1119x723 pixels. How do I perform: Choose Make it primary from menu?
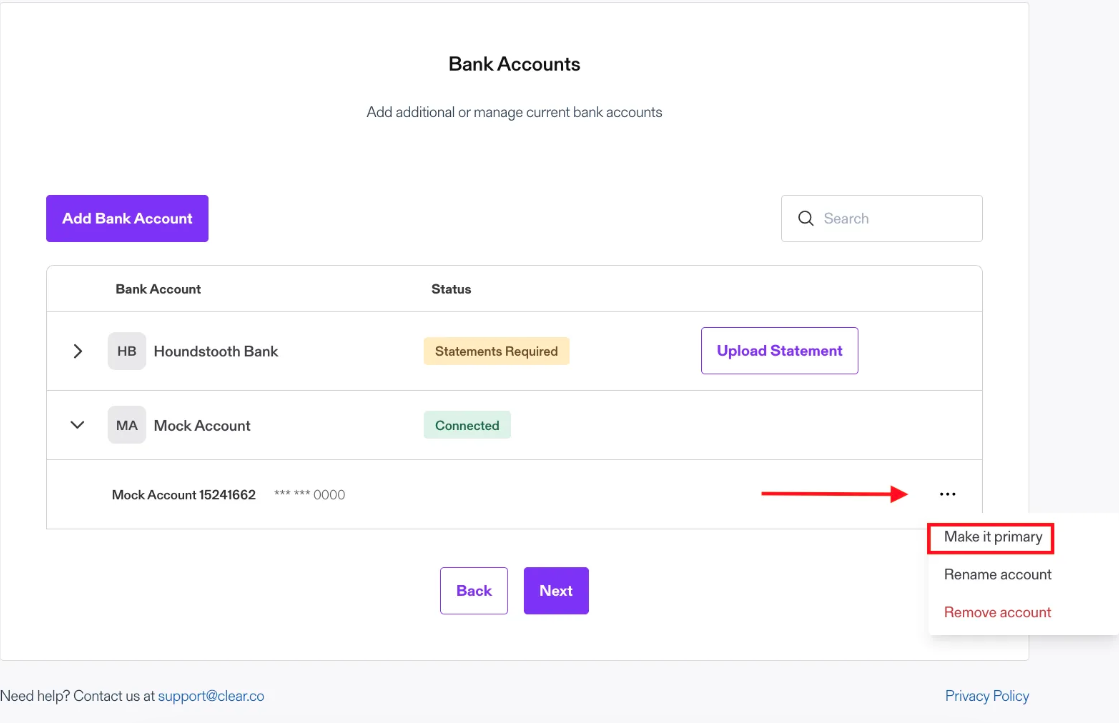click(x=993, y=537)
